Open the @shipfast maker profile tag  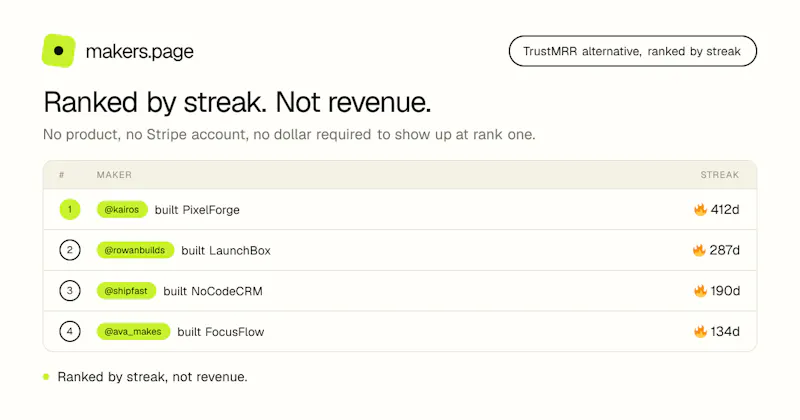click(126, 291)
